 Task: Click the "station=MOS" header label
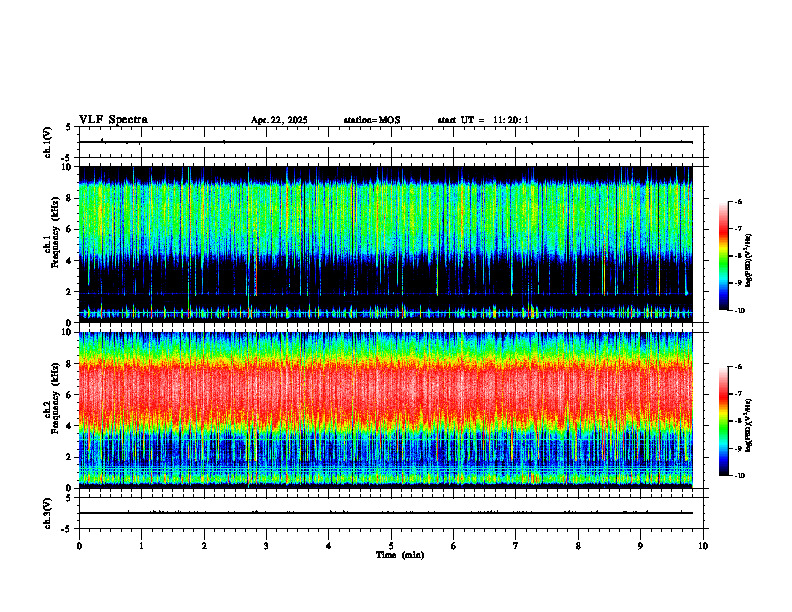(x=372, y=120)
